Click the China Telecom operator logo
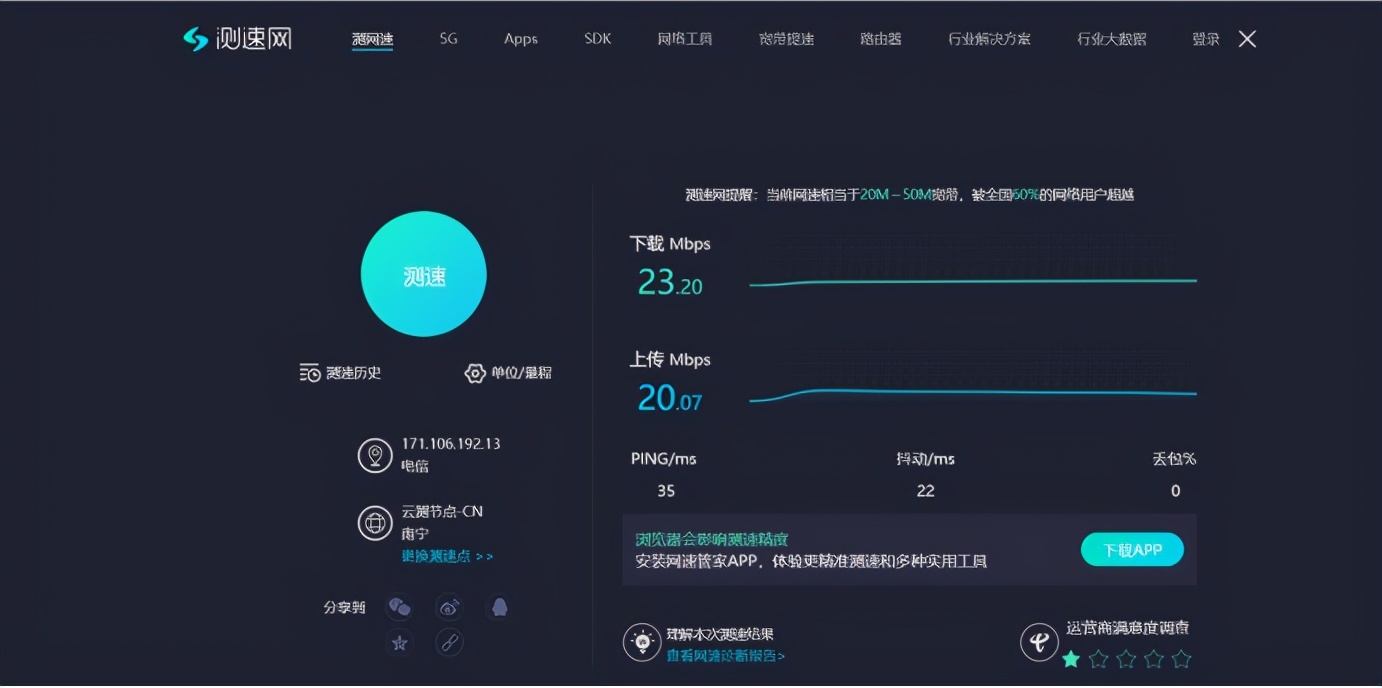1382x688 pixels. (x=1039, y=642)
